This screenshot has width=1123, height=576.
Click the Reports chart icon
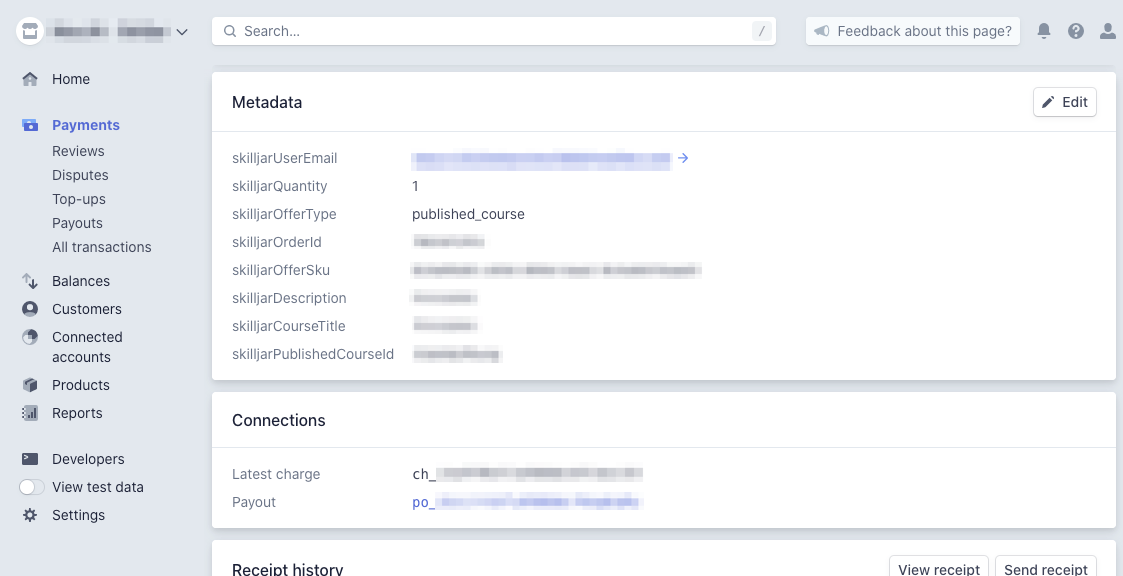[x=30, y=413]
